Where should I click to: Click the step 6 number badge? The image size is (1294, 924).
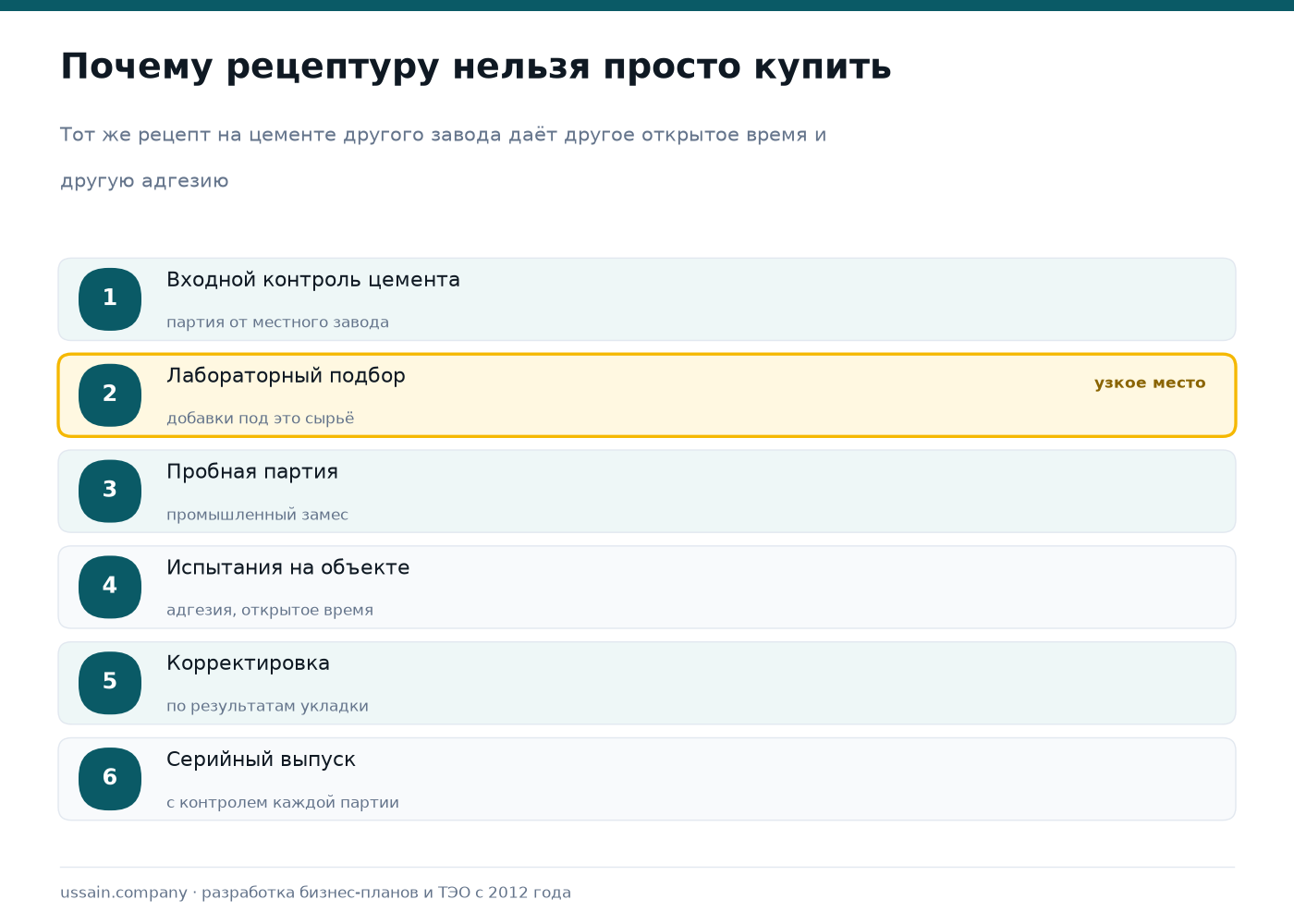pos(110,779)
